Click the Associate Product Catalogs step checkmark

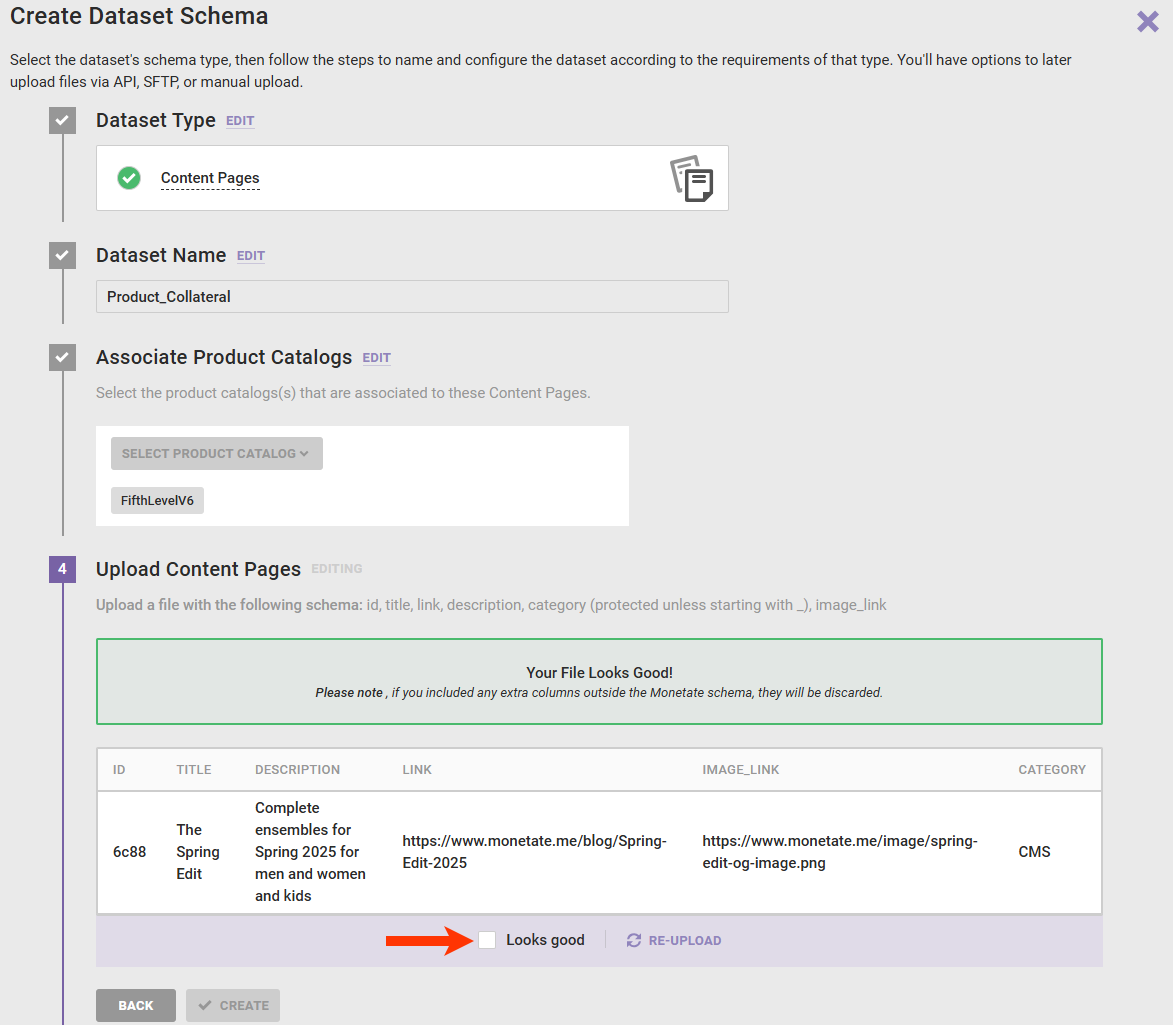[x=62, y=358]
